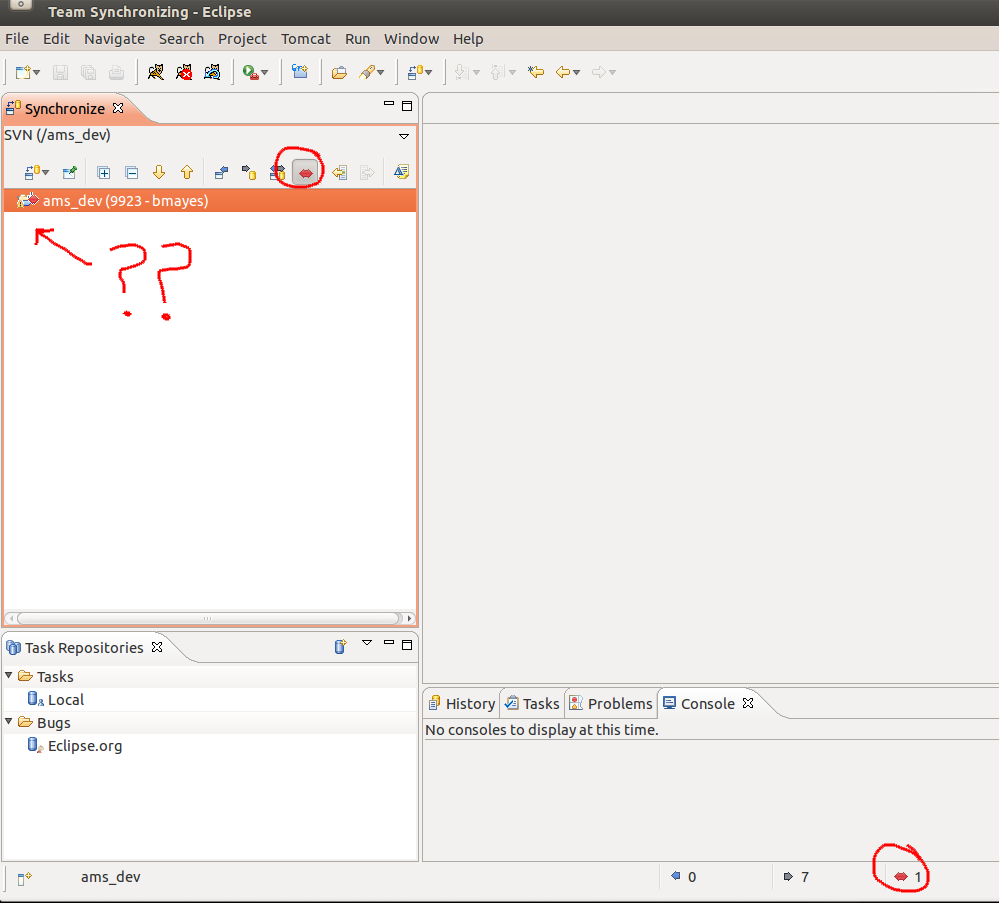Image resolution: width=999 pixels, height=903 pixels.
Task: Open Task Repositories view menu triangle
Action: [367, 643]
